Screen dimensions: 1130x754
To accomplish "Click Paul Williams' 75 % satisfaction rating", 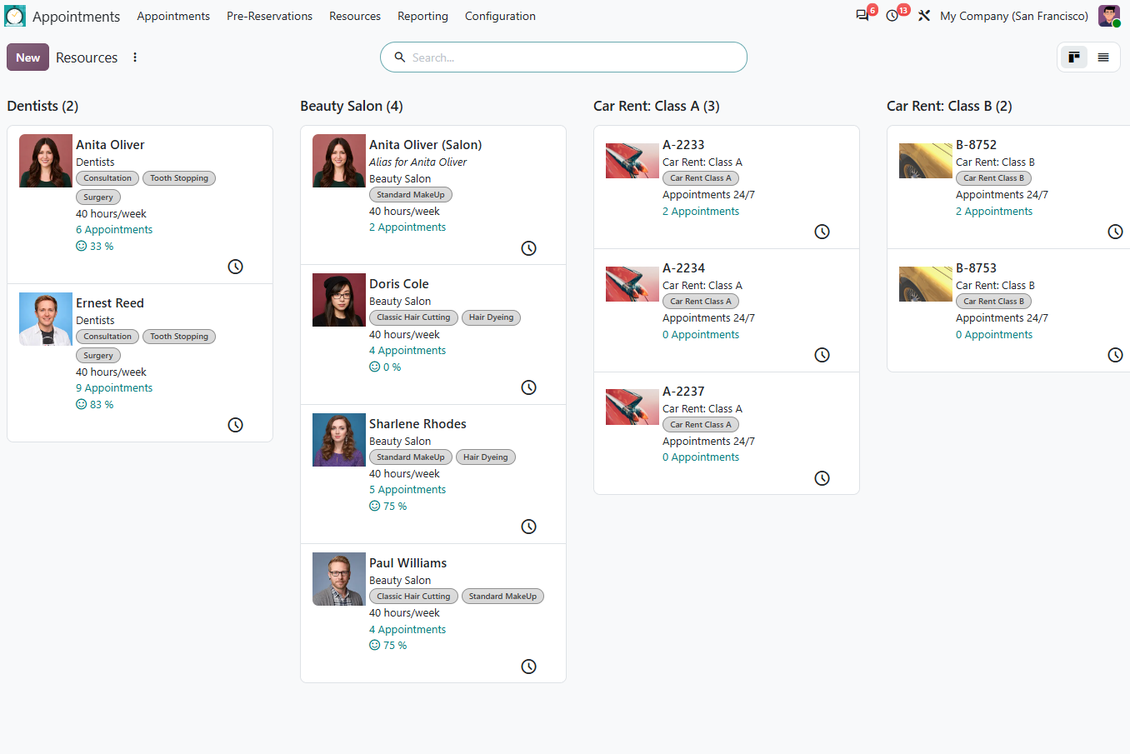I will 388,645.
